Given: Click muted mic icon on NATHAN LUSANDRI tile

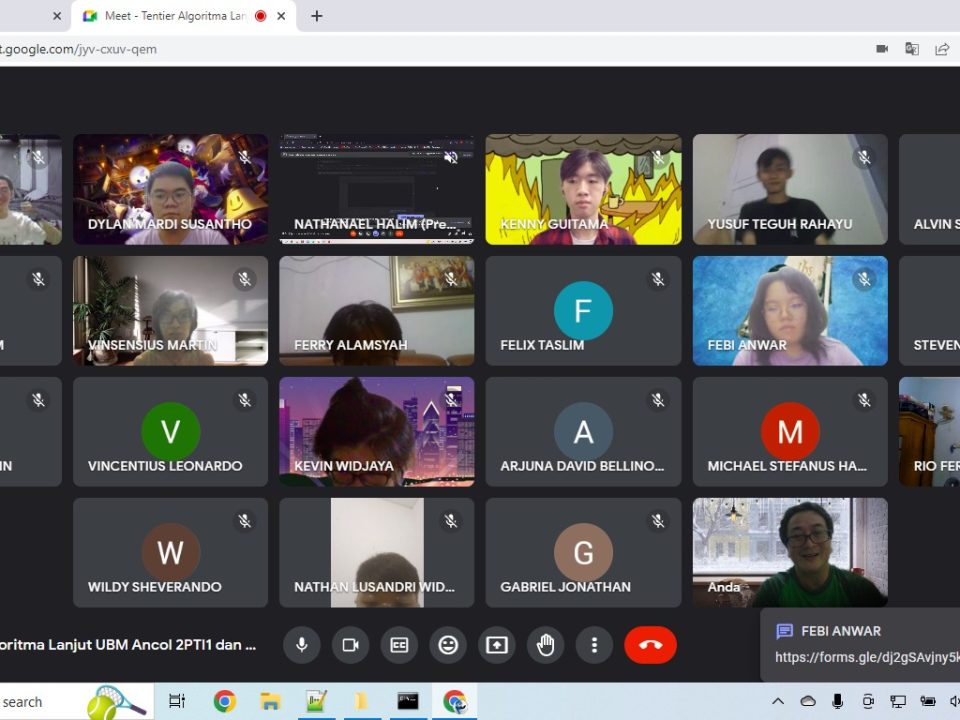Looking at the screenshot, I should [451, 521].
